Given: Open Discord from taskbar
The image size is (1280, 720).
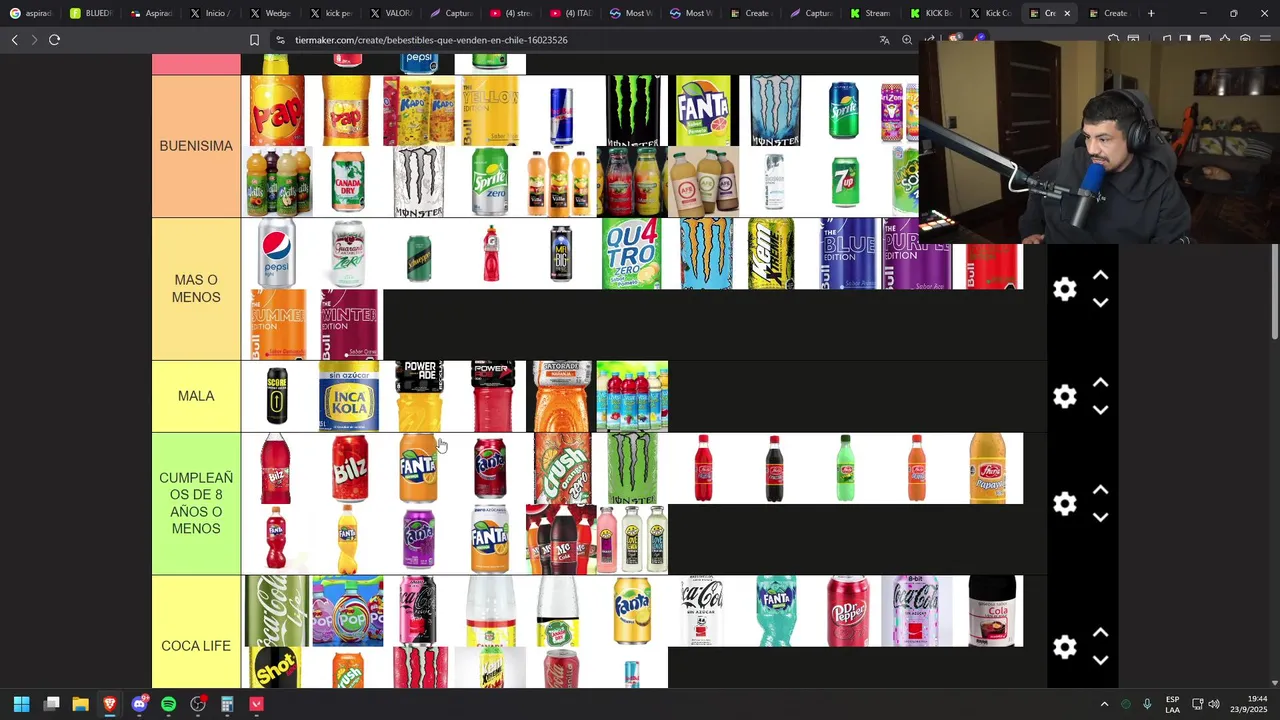Looking at the screenshot, I should [x=139, y=704].
